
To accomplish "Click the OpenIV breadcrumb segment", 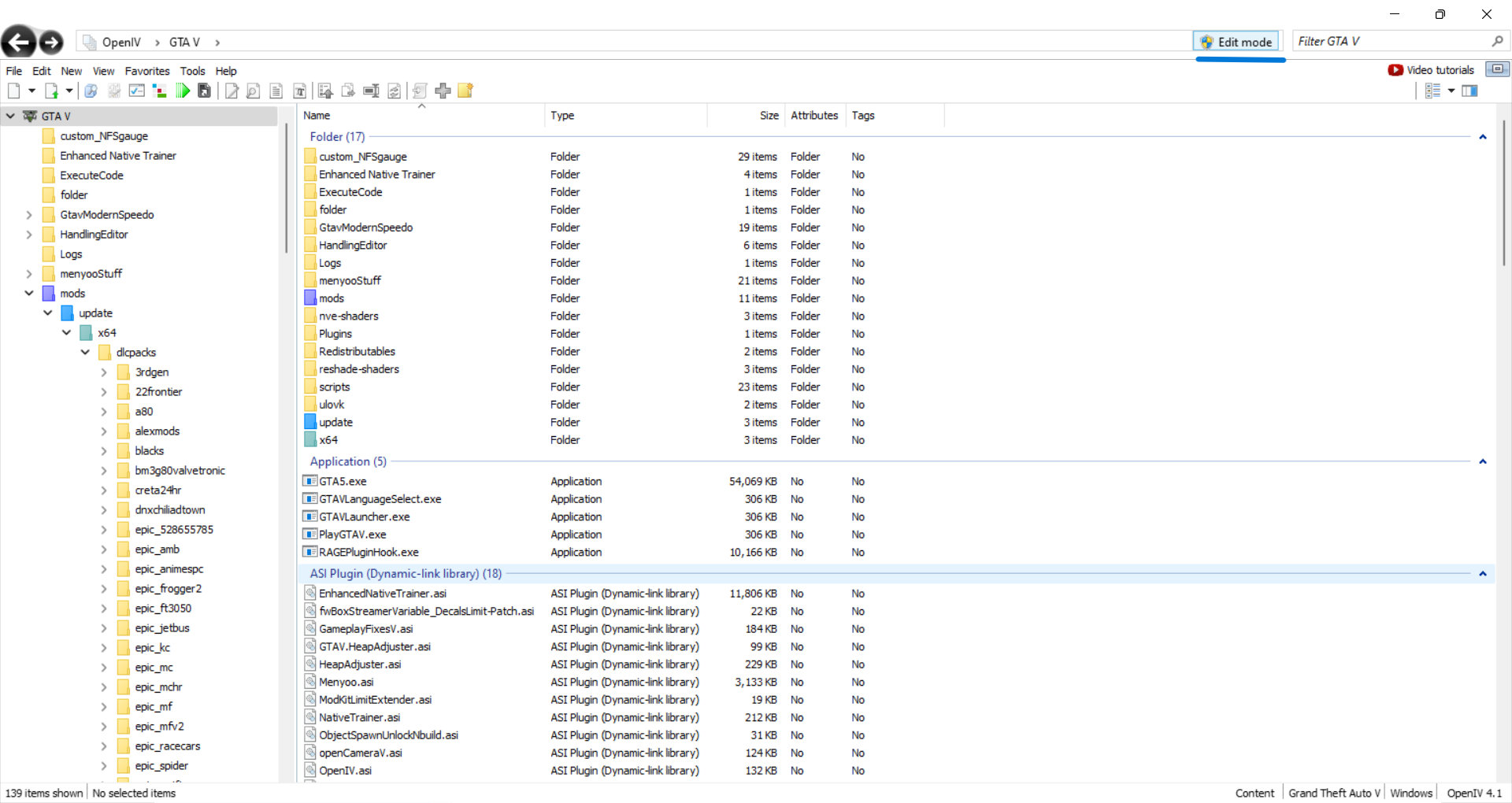I will coord(121,43).
